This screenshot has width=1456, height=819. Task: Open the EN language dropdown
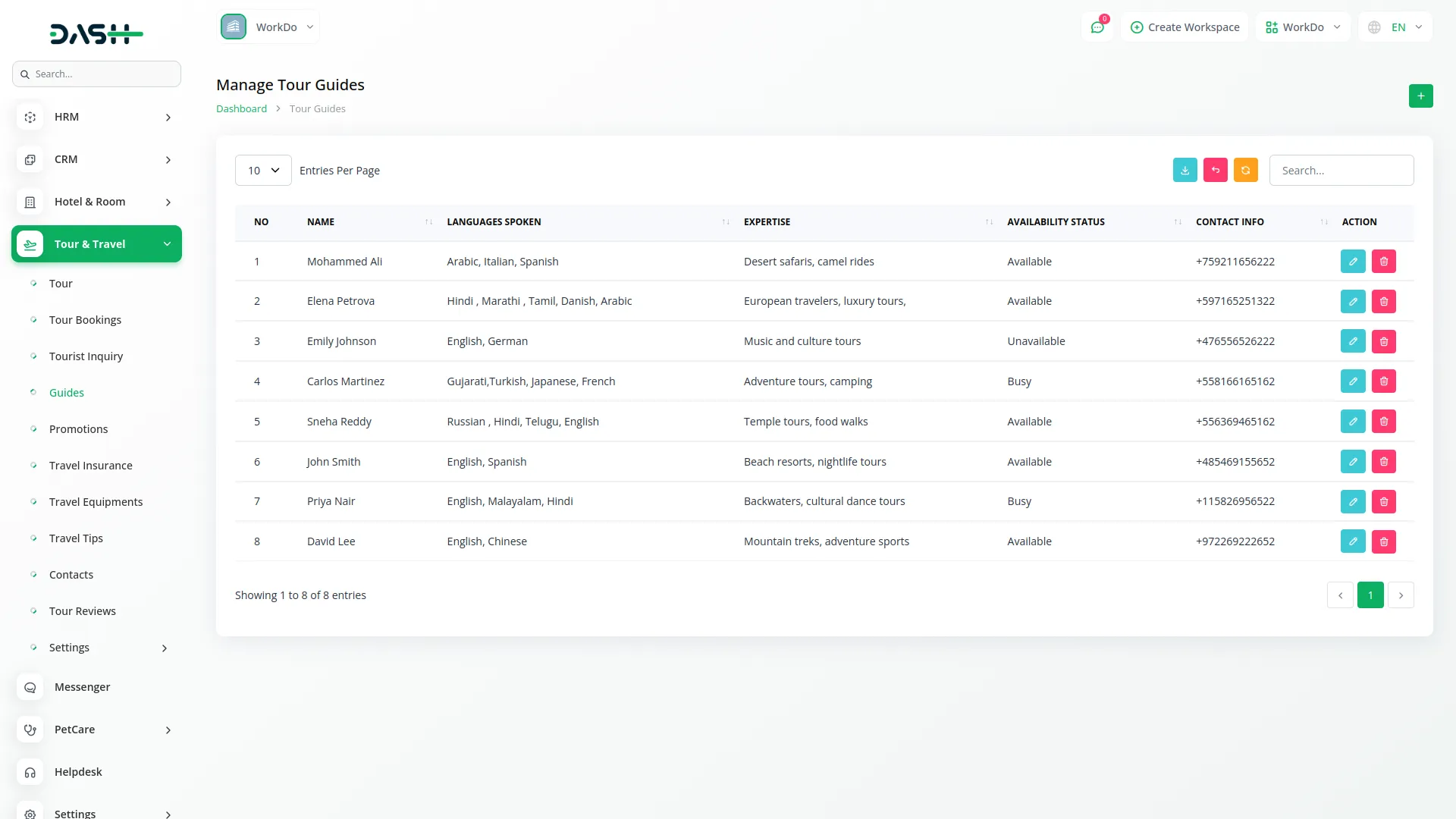click(1396, 27)
